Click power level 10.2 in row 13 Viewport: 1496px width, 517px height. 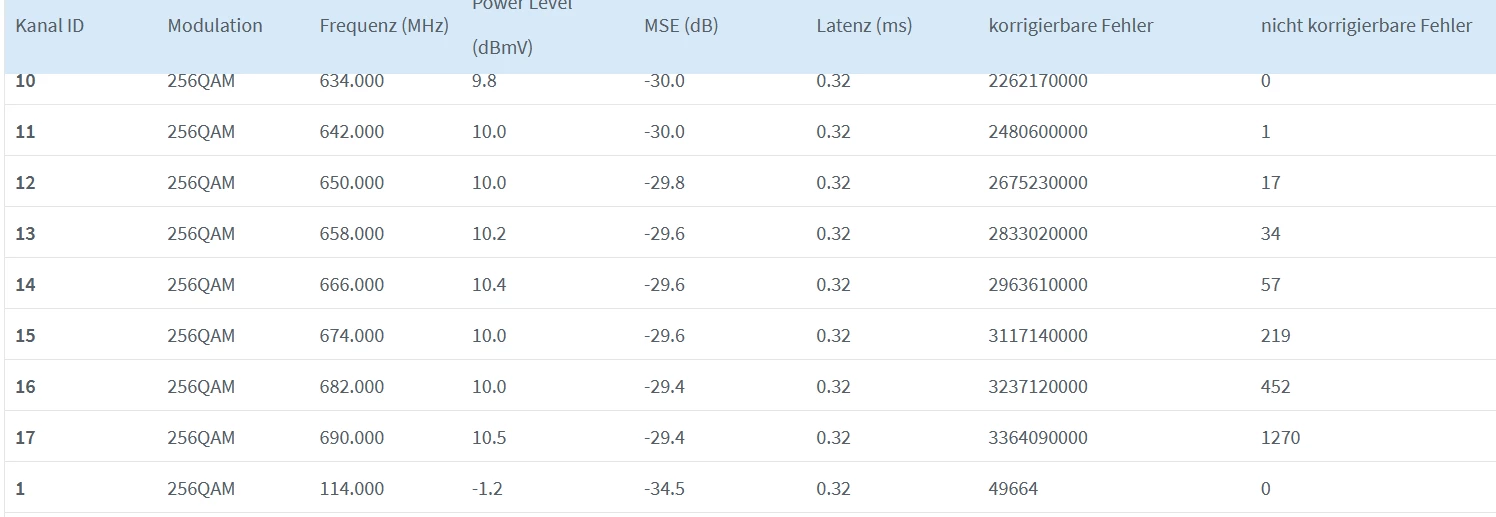[489, 234]
